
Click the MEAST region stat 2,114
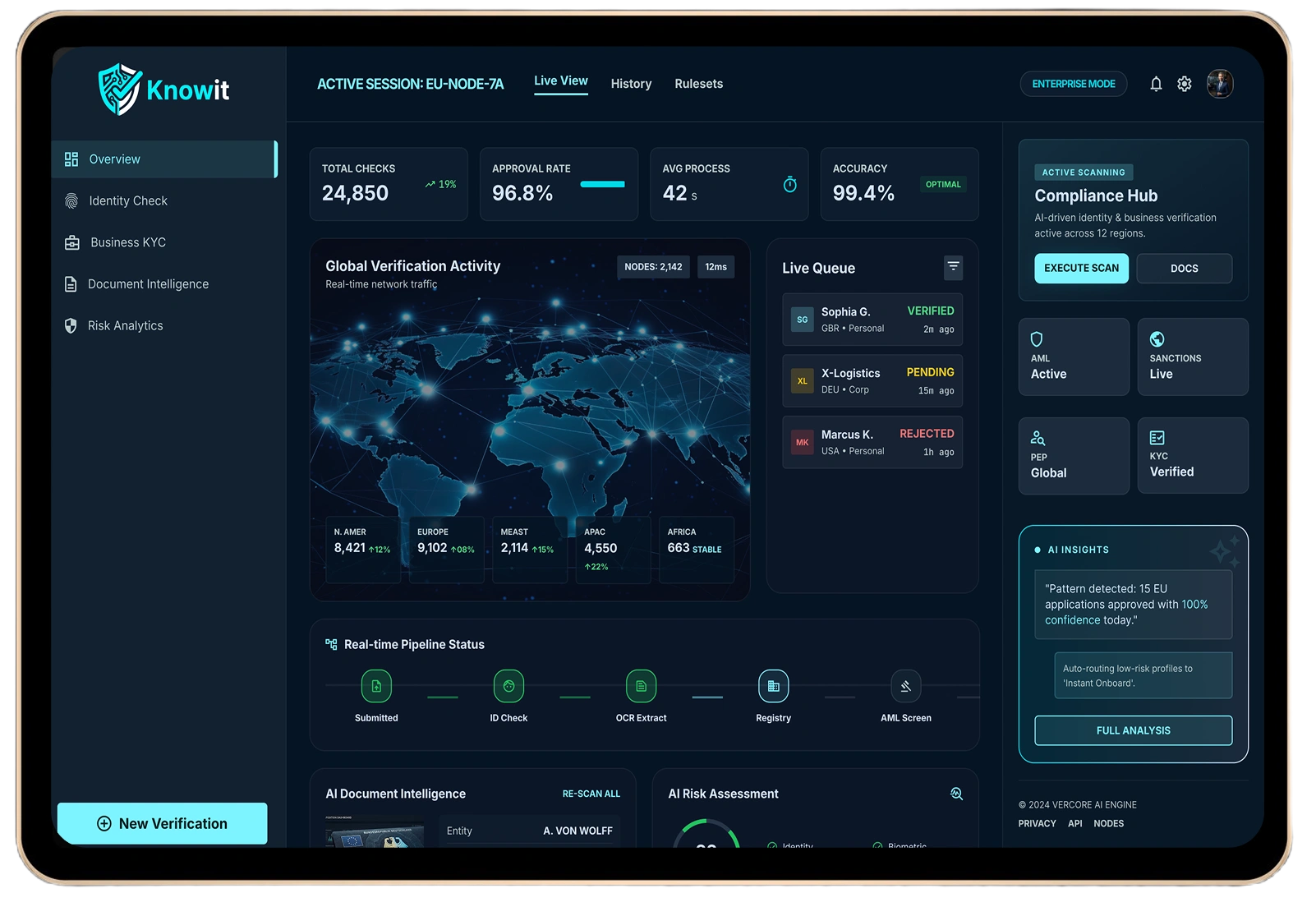(529, 549)
